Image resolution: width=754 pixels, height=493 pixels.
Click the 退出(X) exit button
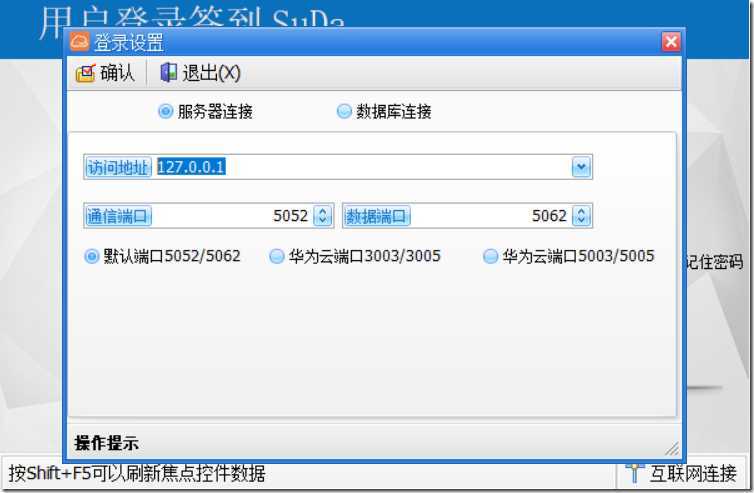(200, 73)
